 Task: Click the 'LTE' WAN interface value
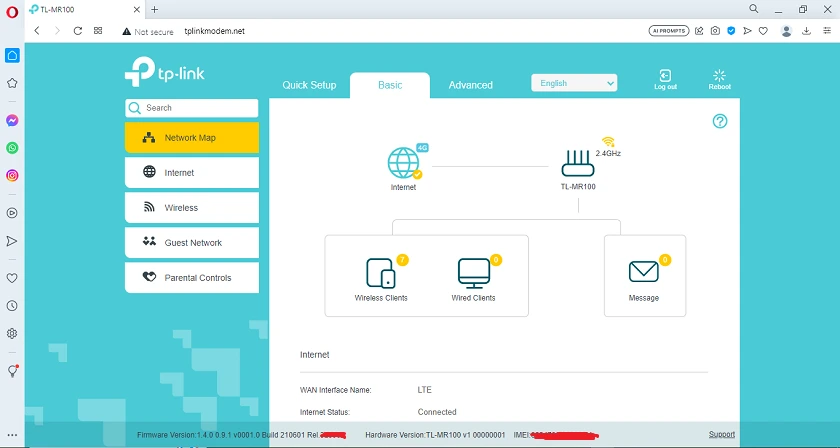424,390
